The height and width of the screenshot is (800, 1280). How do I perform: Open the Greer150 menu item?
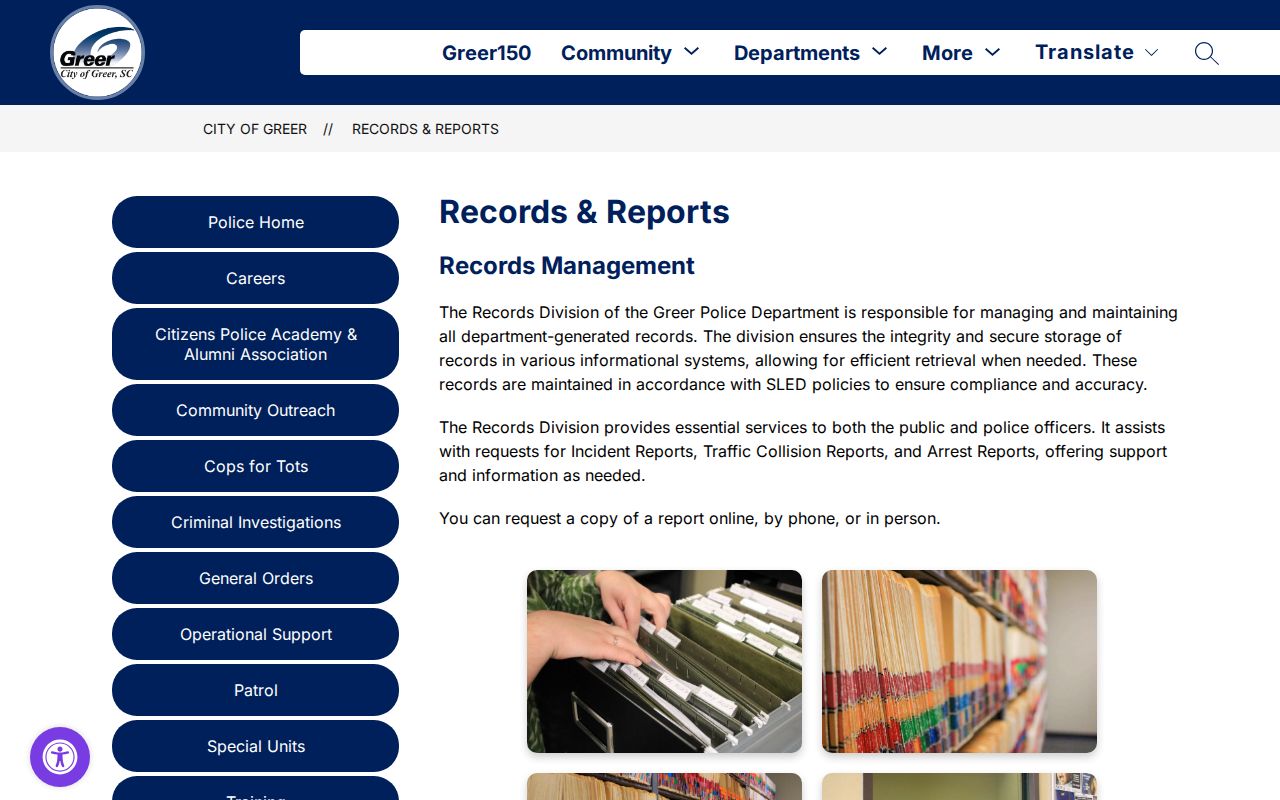tap(487, 53)
